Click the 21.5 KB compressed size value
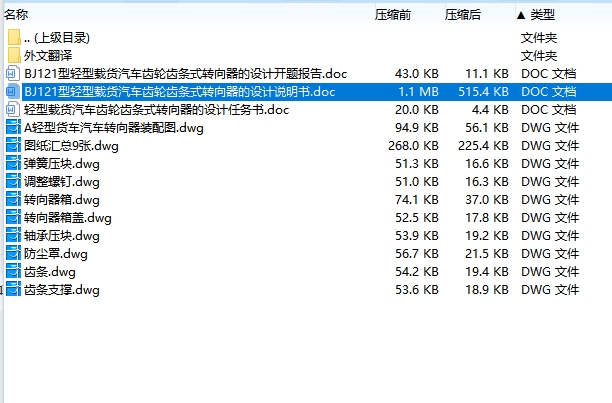The image size is (612, 403). [x=487, y=254]
